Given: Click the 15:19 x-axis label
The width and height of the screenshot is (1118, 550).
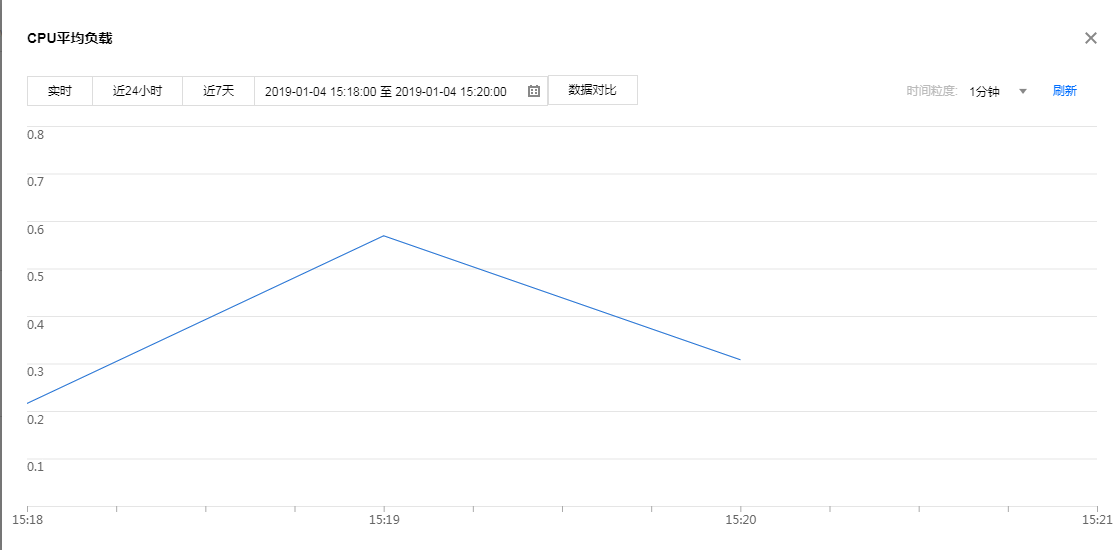Looking at the screenshot, I should pyautogui.click(x=384, y=520).
